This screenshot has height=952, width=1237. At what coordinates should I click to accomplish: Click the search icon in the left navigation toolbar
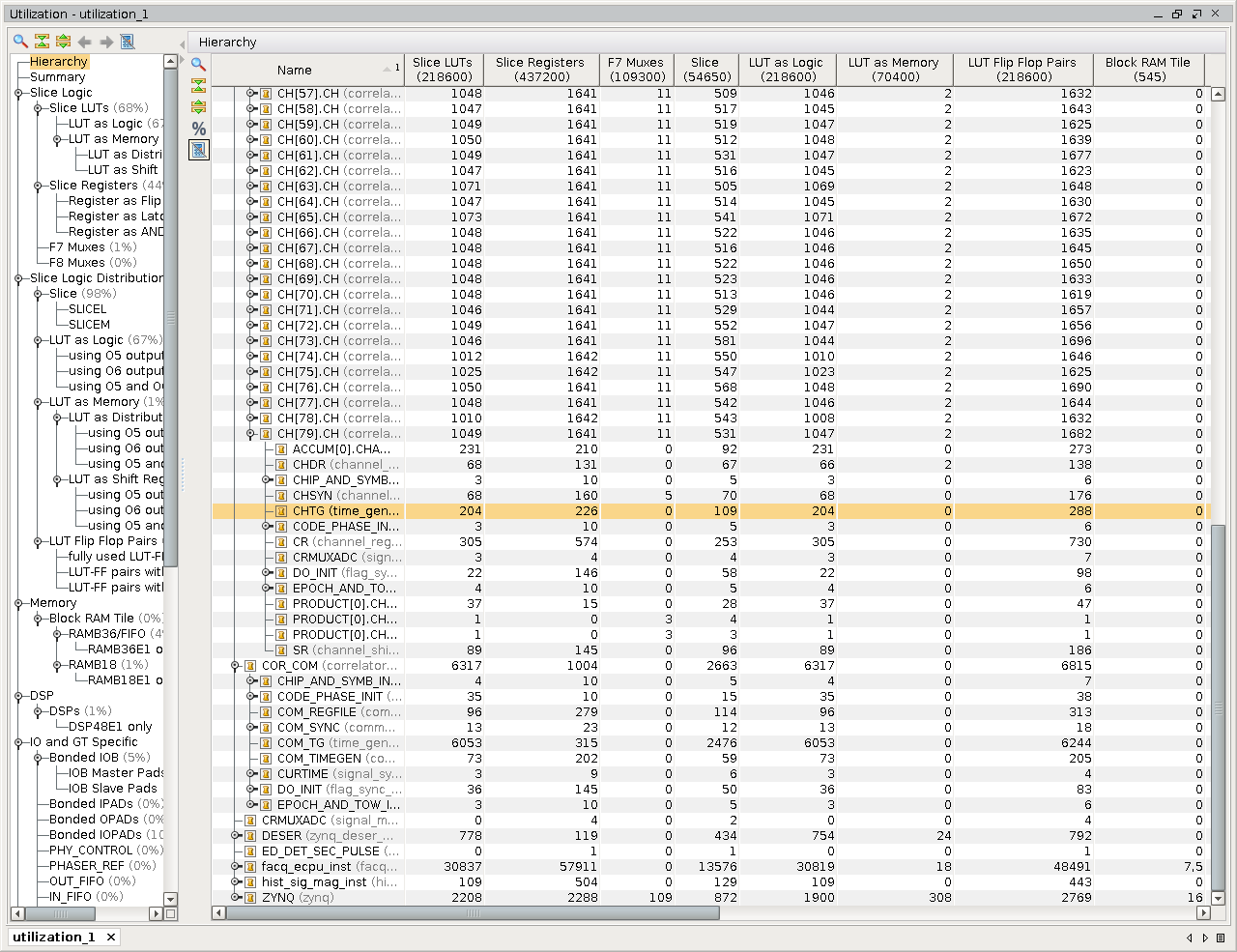20,42
